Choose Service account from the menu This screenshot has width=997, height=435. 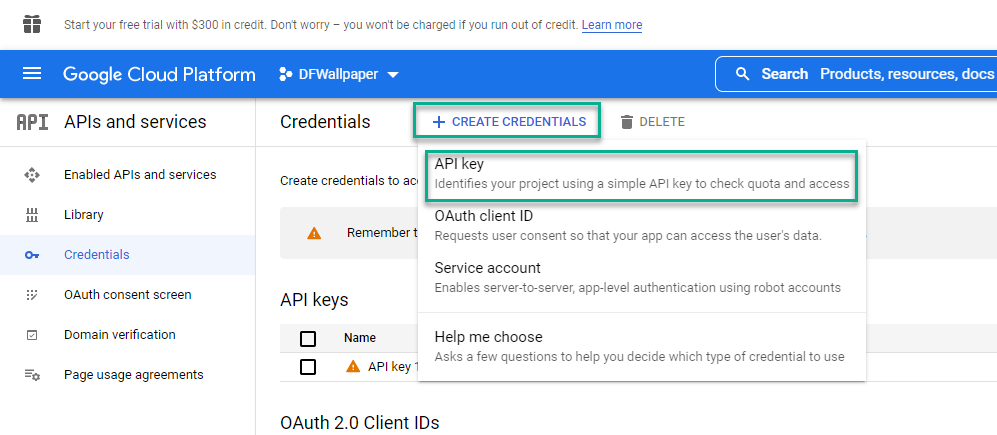pos(642,278)
